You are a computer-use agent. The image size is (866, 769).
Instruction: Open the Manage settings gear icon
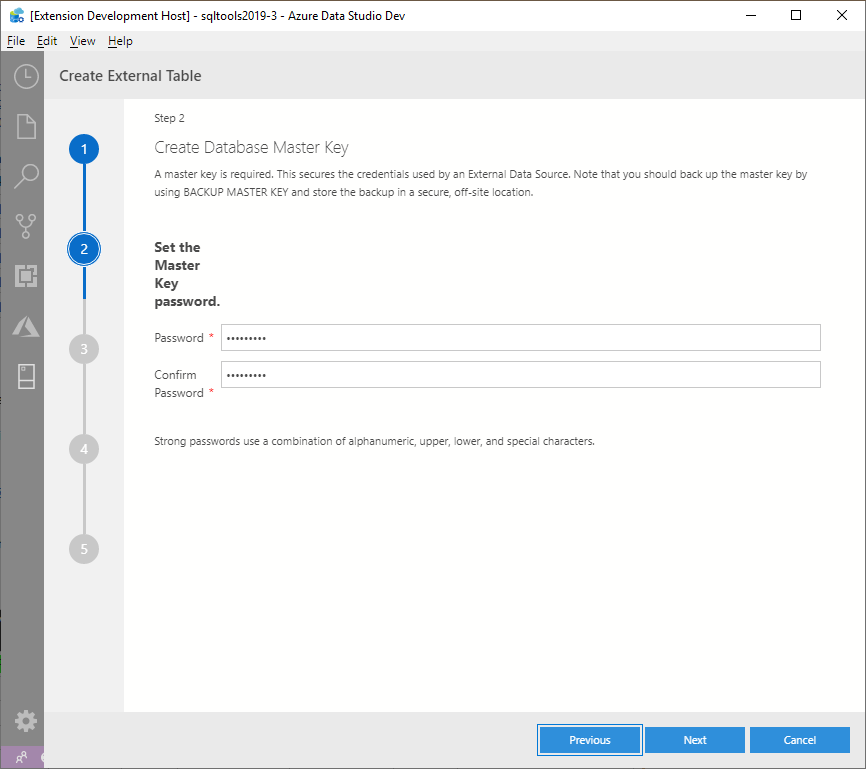25,721
